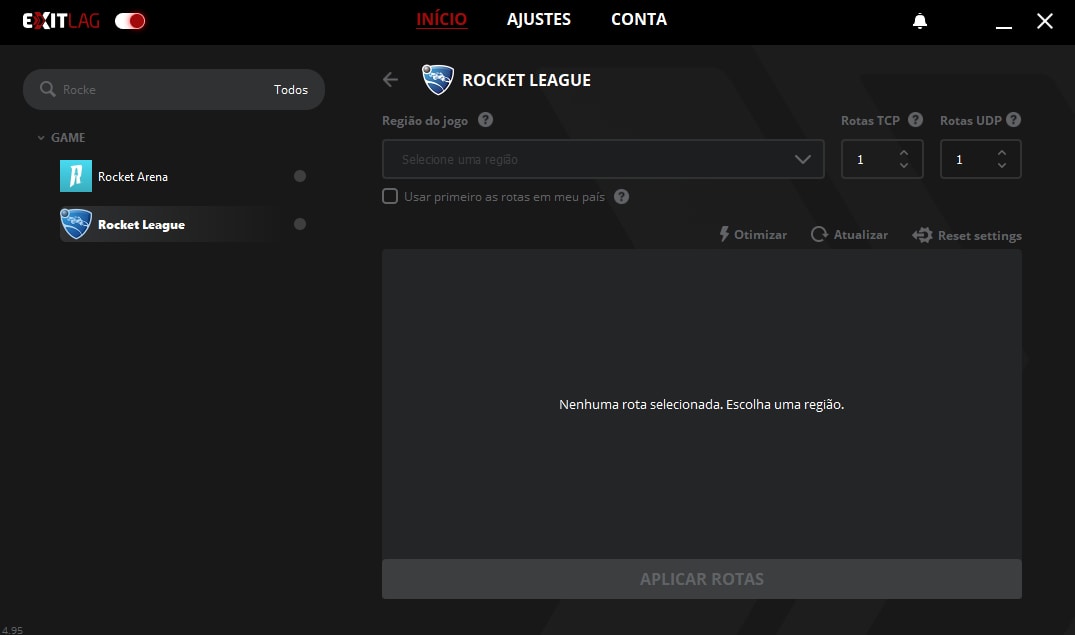Click the Reset settings button
The image size is (1075, 635).
point(967,235)
